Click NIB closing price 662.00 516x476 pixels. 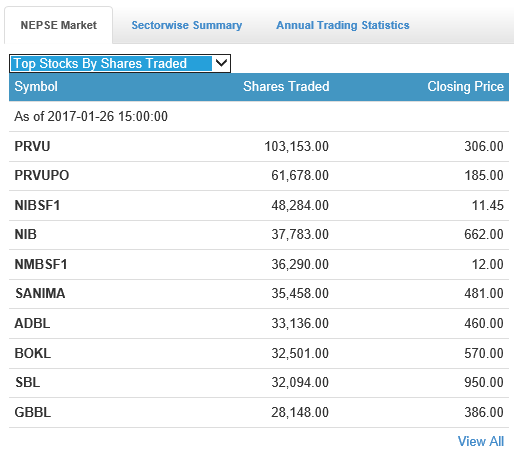pyautogui.click(x=484, y=234)
